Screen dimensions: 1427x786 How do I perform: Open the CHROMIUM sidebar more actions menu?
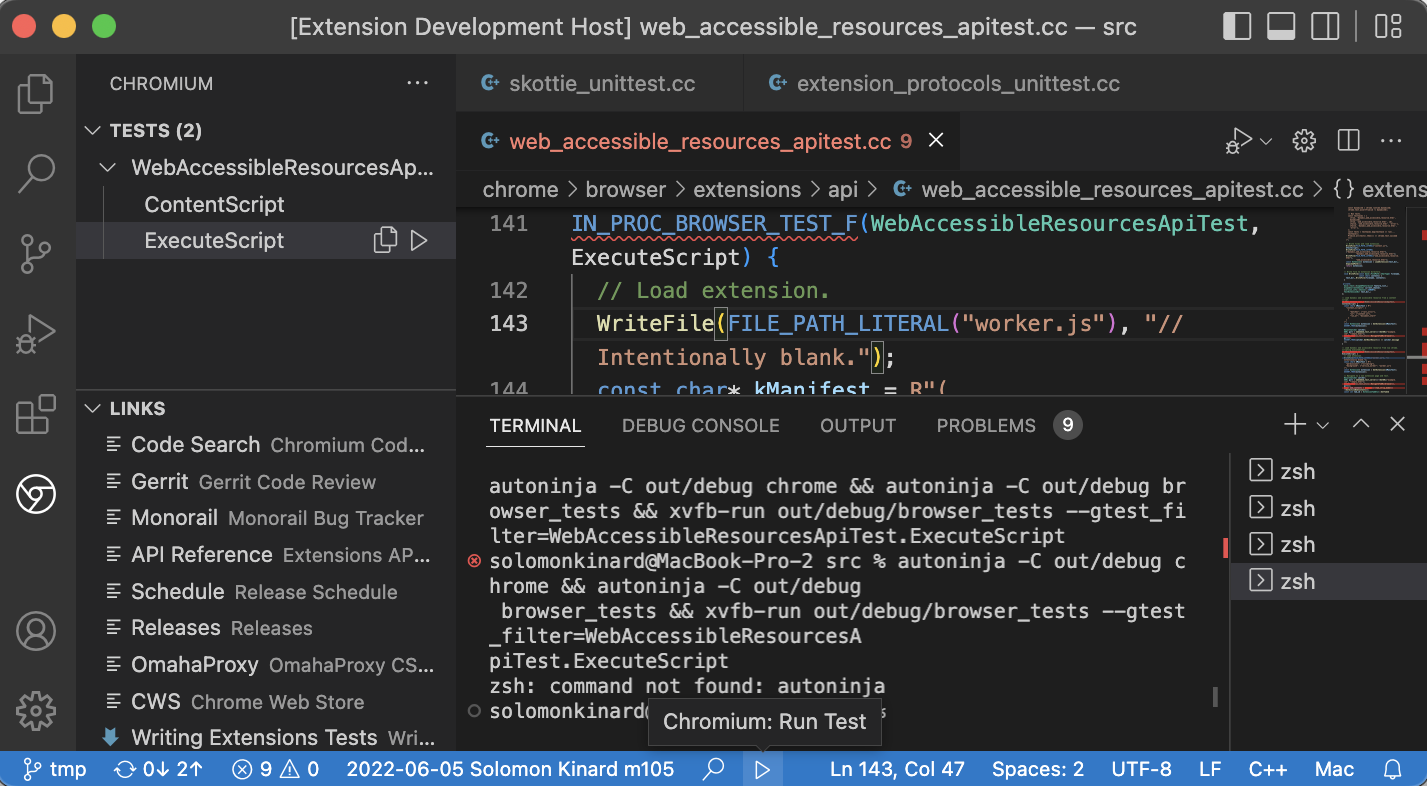(418, 83)
